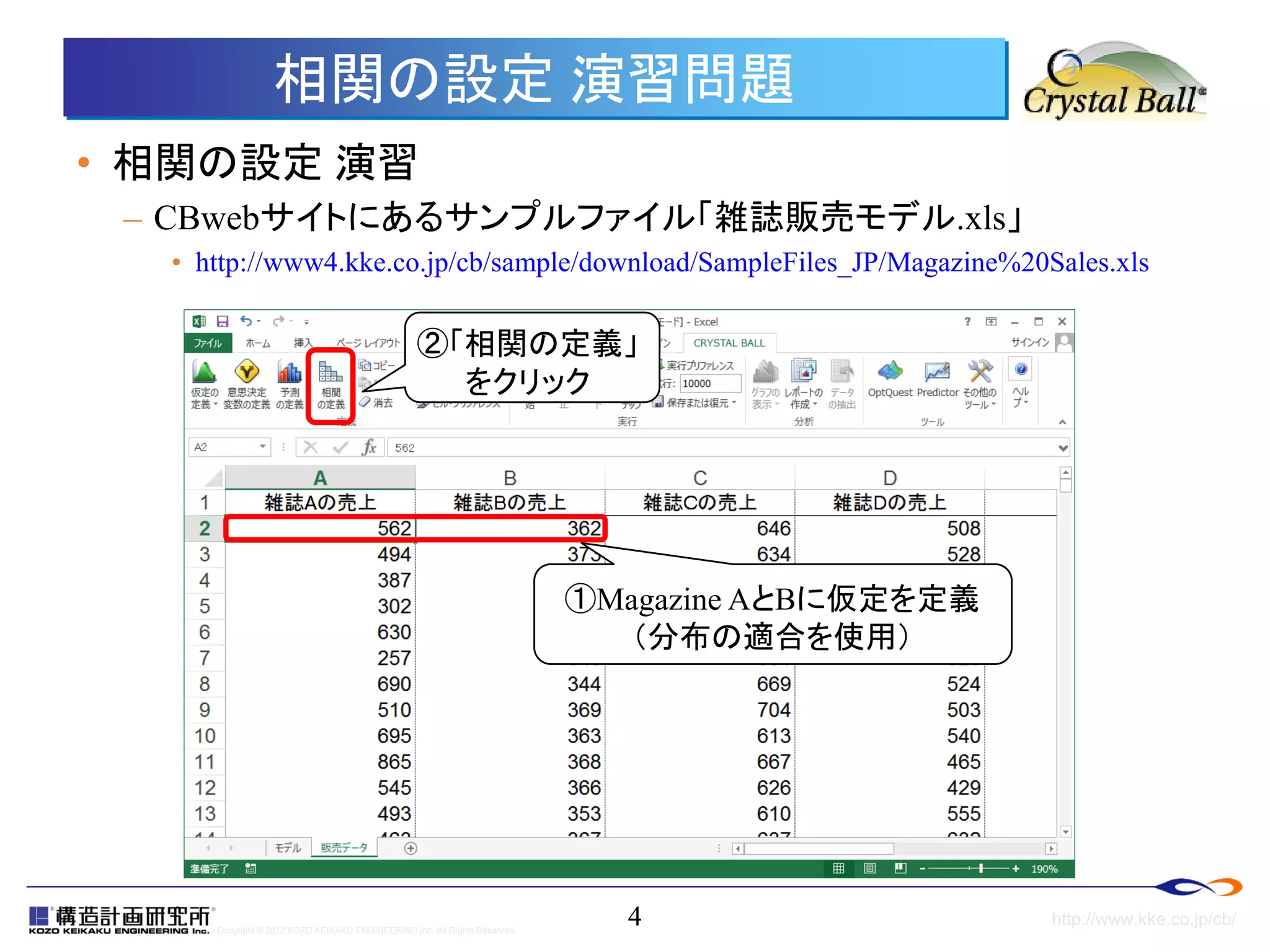1270x952 pixels.
Task: Adjust the zoom slider in status bar
Action: point(981,868)
